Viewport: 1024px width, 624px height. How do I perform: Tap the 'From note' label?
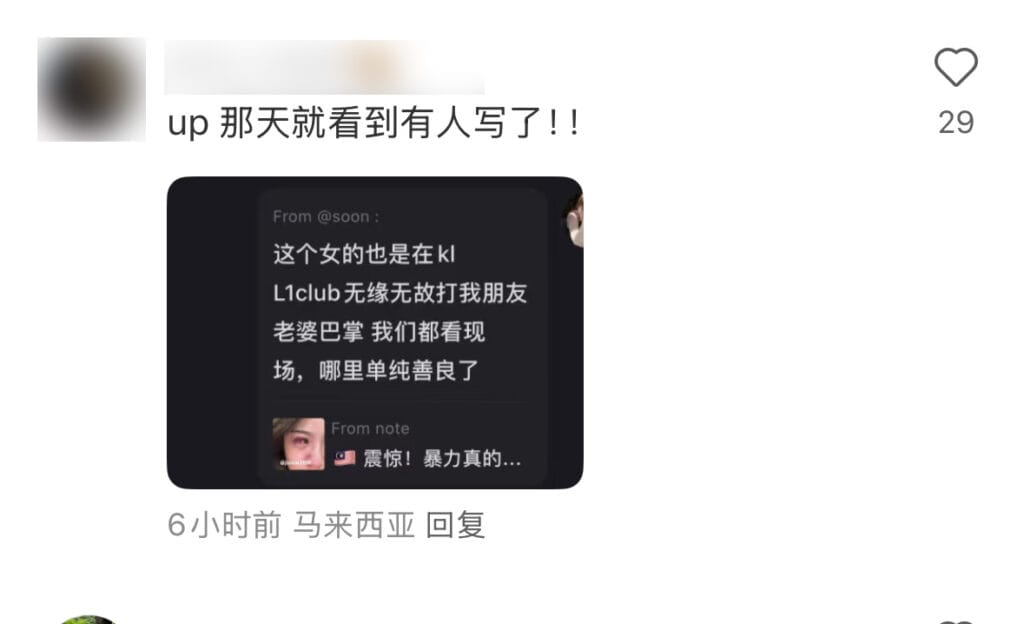[370, 428]
